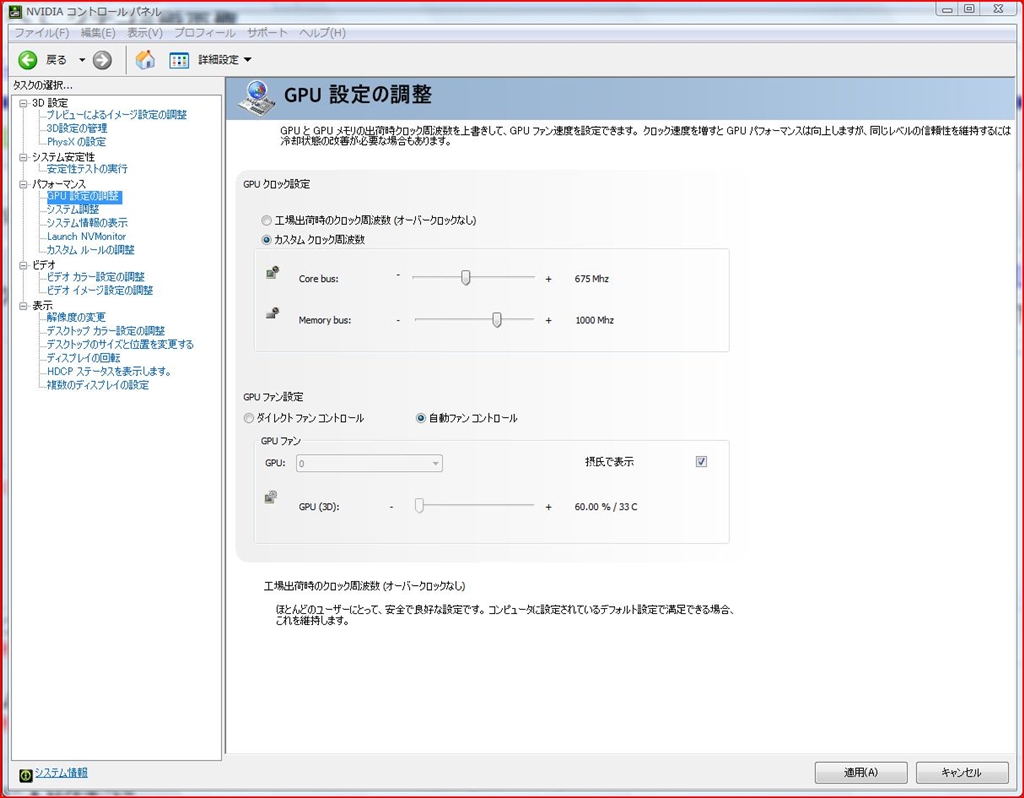
Task: Open 解像度の変更 tree item
Action: point(76,318)
